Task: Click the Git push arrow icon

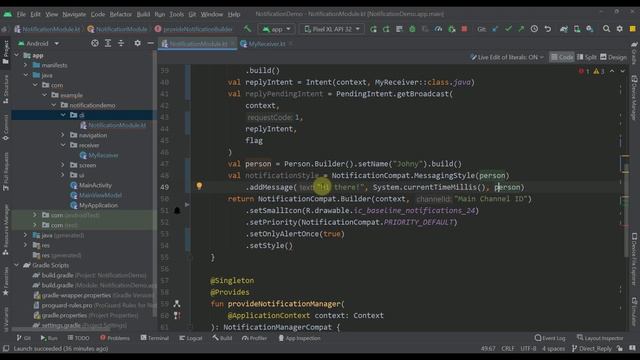Action: 521,29
